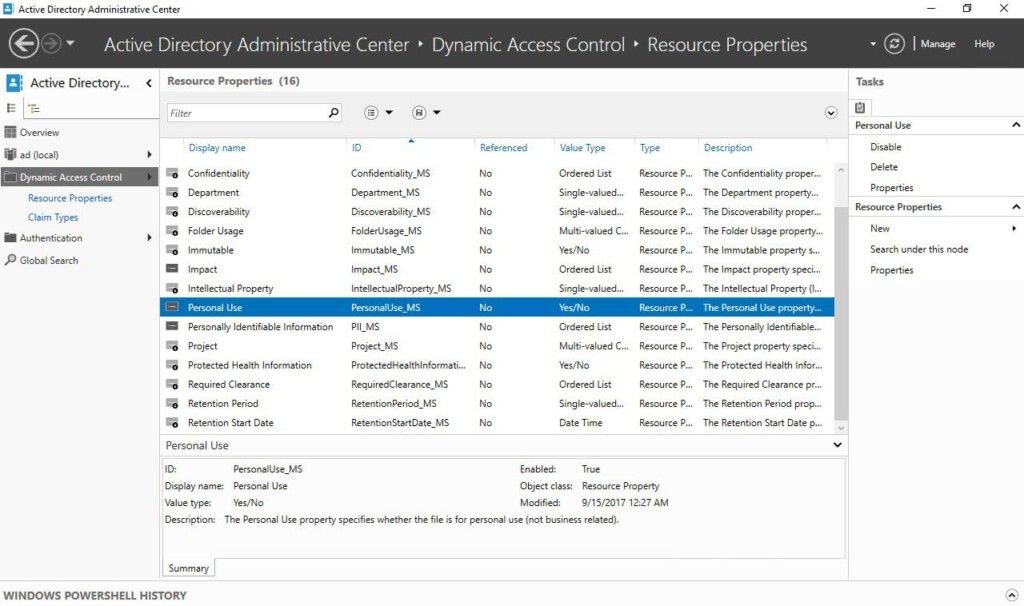
Task: Click the PII_MS ID cell
Action: pyautogui.click(x=365, y=327)
